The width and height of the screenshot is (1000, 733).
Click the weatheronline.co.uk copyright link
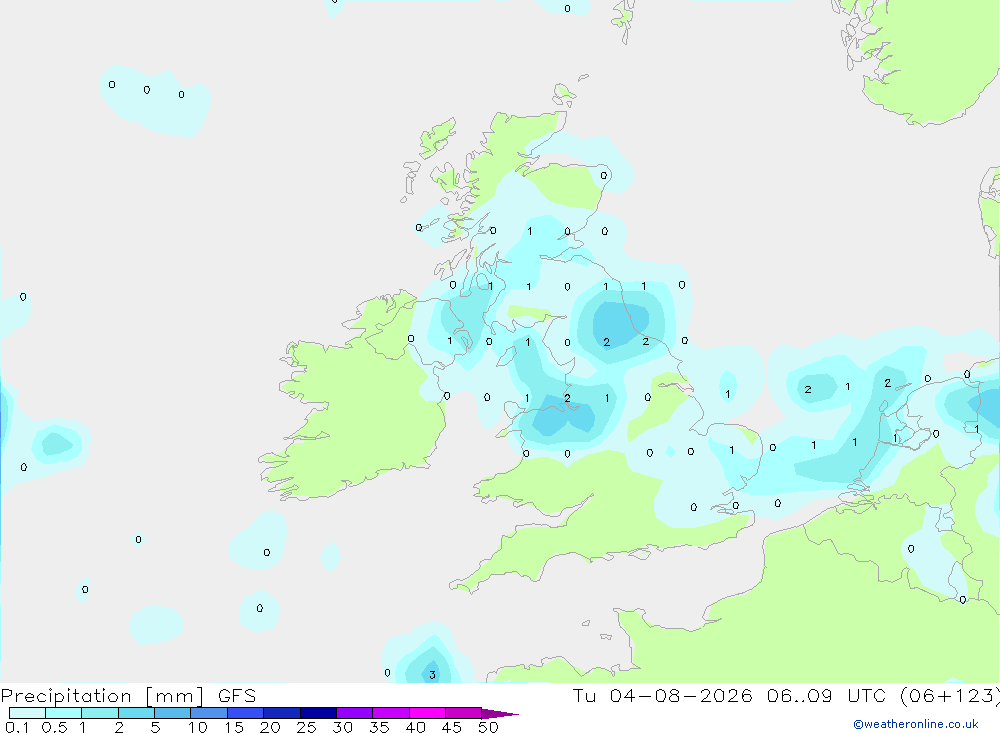click(x=915, y=724)
